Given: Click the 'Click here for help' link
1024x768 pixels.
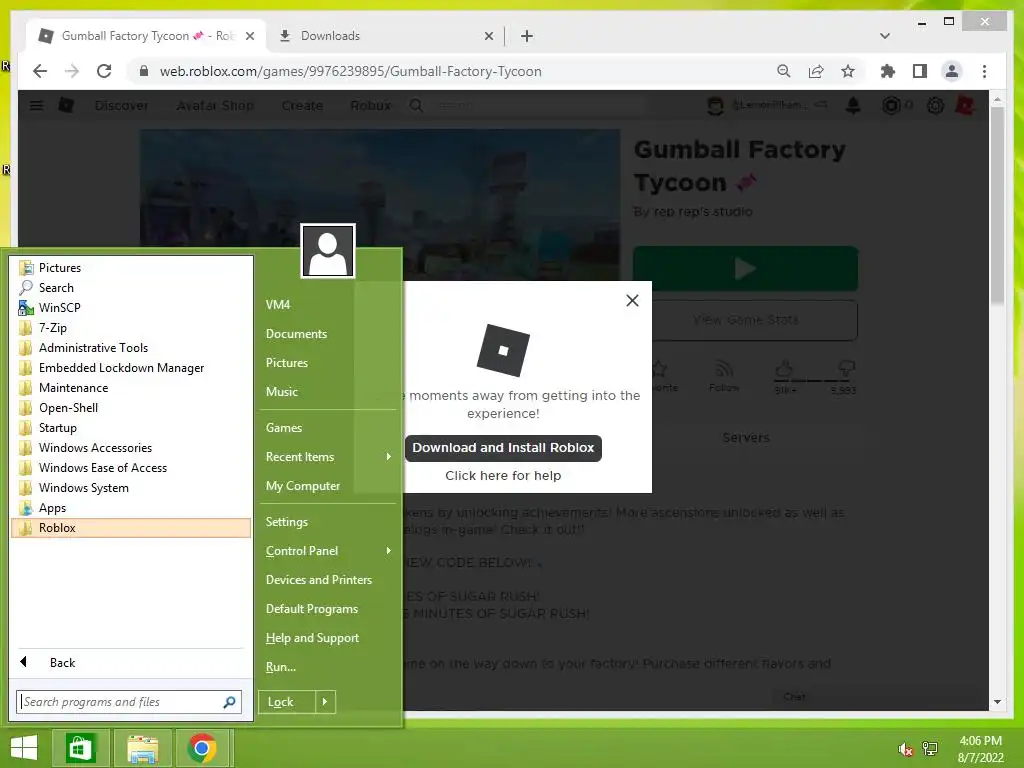Looking at the screenshot, I should [503, 475].
